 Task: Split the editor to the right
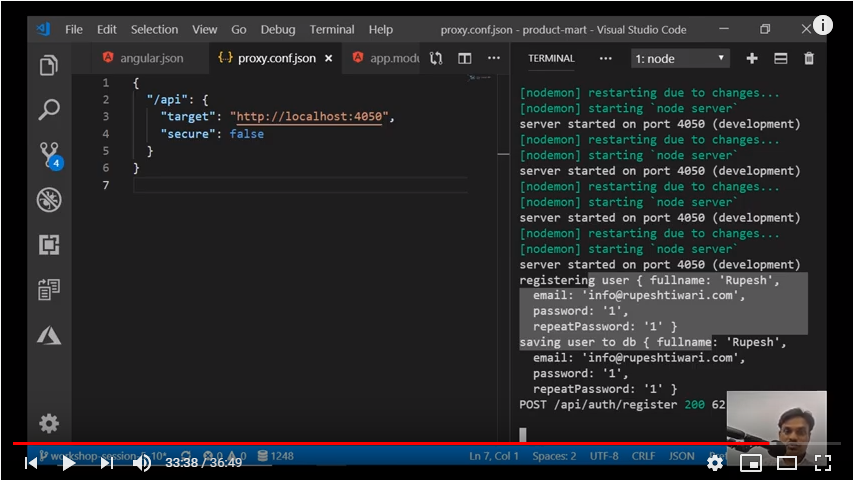465,58
